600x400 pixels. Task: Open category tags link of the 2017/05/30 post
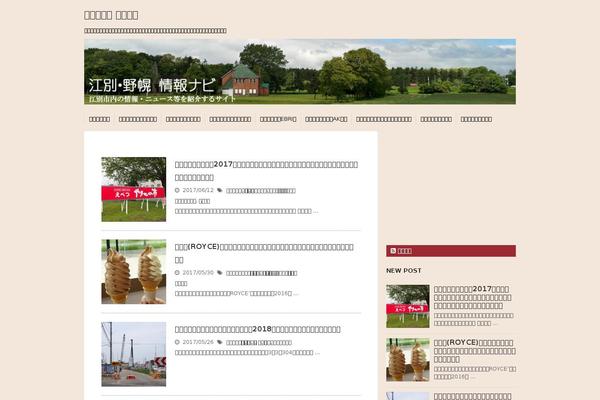[261, 273]
